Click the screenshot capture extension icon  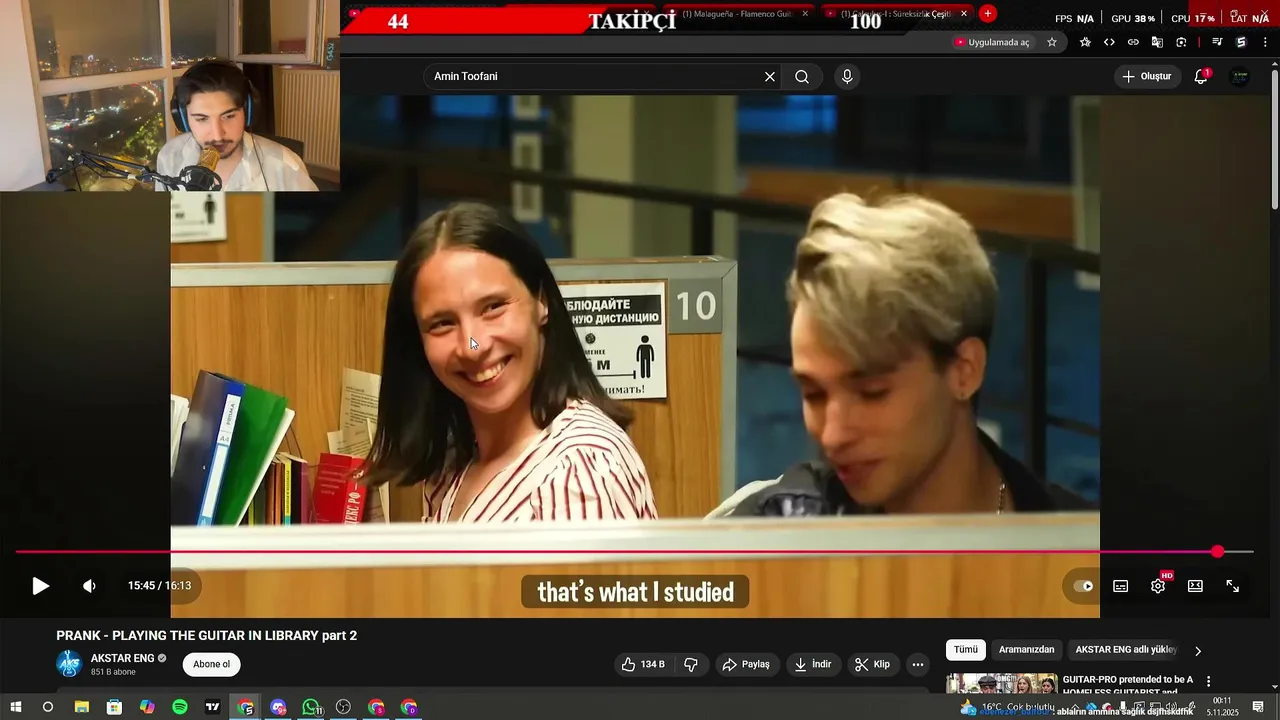1181,42
